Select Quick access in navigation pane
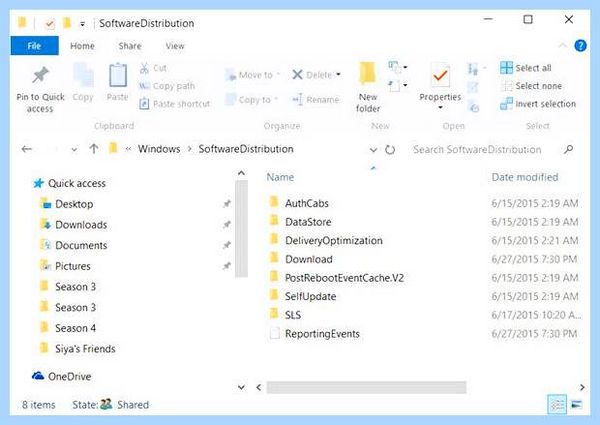The image size is (600, 425). tap(69, 184)
